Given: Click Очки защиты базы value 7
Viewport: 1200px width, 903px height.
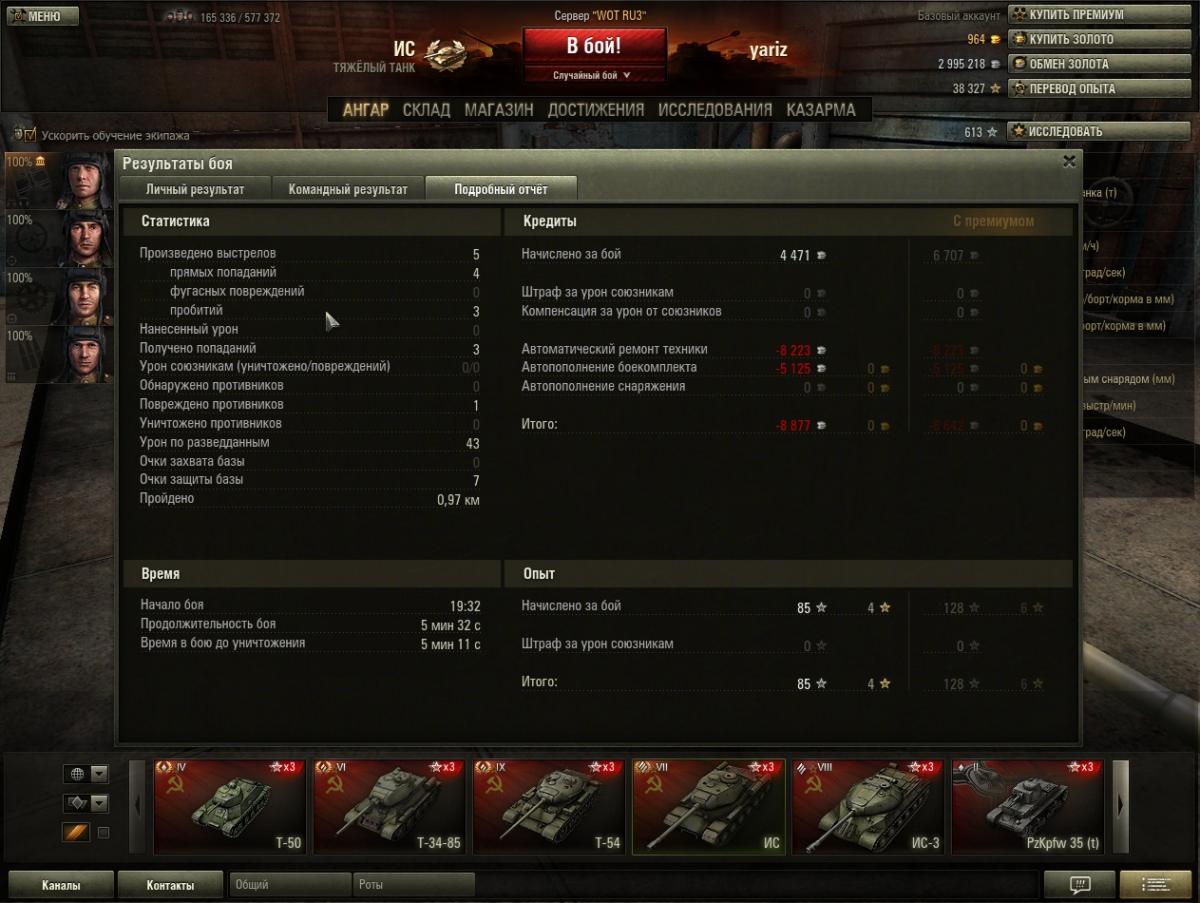Looking at the screenshot, I should coord(476,481).
